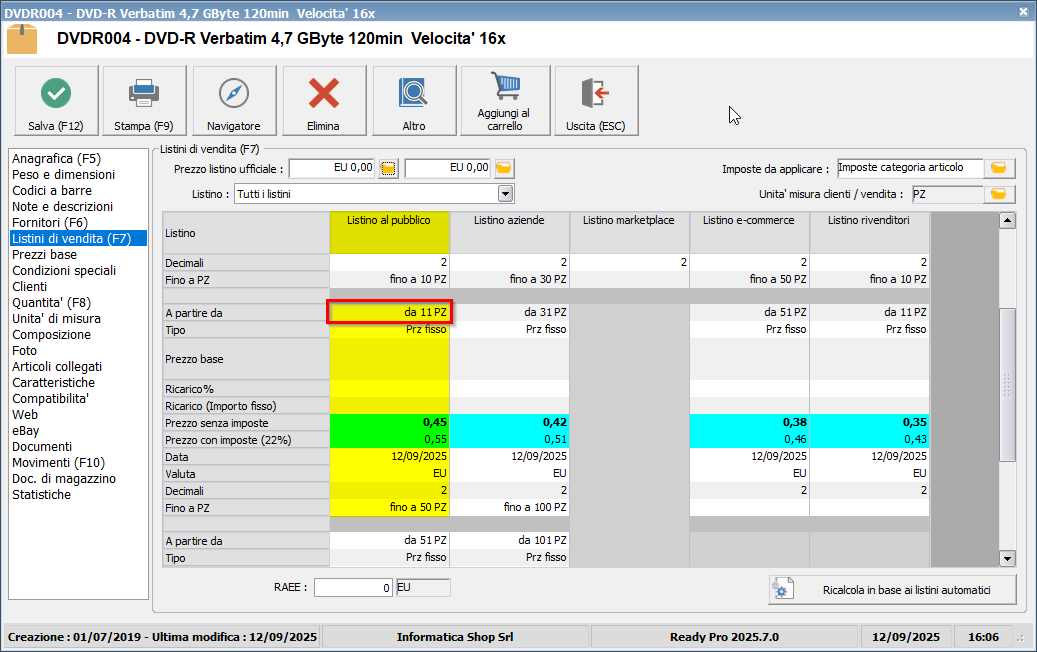The image size is (1037, 652).
Task: Delete the item with the Elimina button
Action: 324,101
